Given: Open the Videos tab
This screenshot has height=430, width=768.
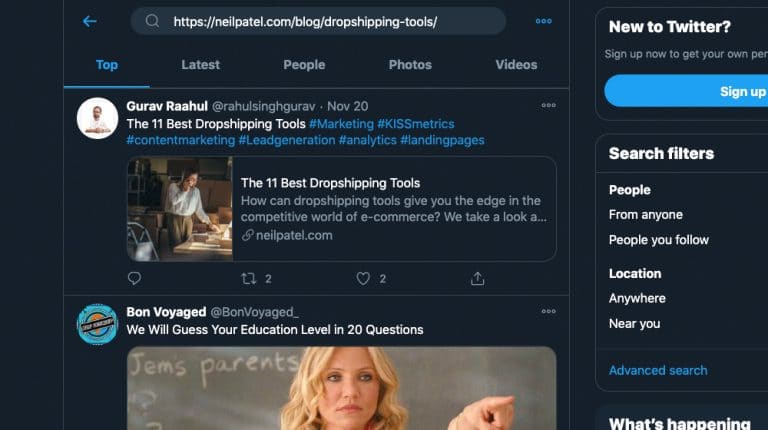Looking at the screenshot, I should coord(516,65).
